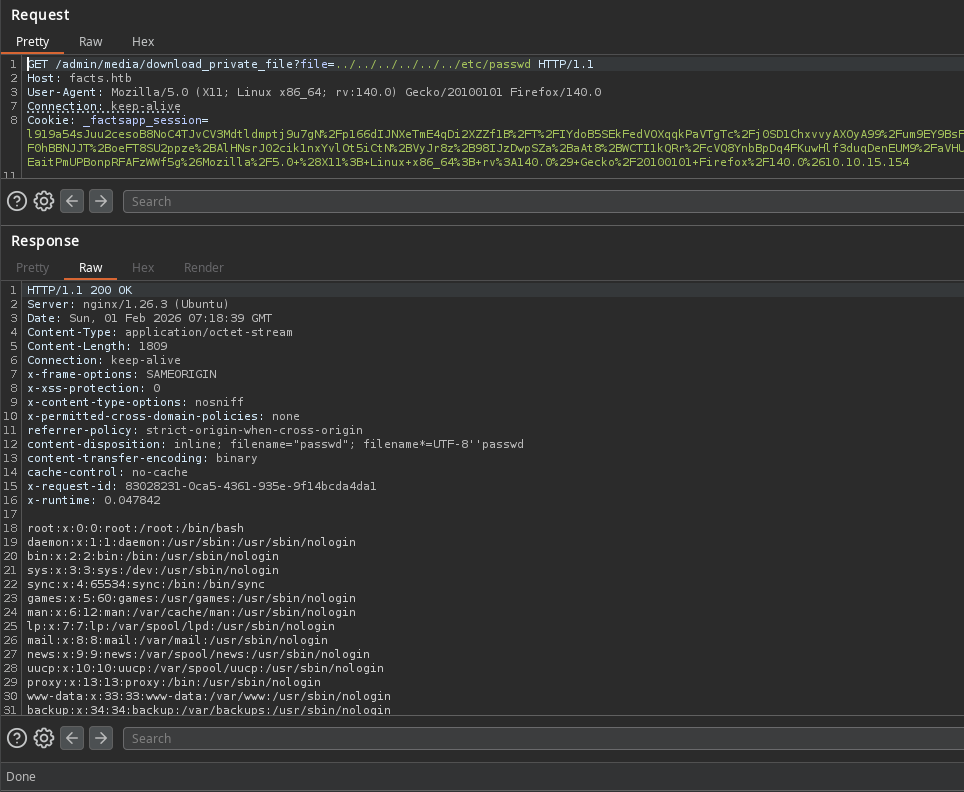Click lp:x:7:7 passwd entry
Screen dimensions: 964x792
click(x=181, y=627)
